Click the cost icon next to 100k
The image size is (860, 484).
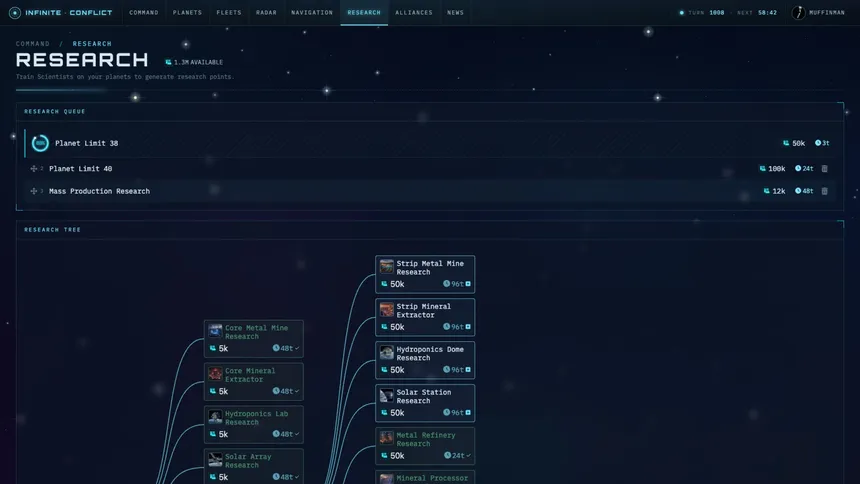762,168
